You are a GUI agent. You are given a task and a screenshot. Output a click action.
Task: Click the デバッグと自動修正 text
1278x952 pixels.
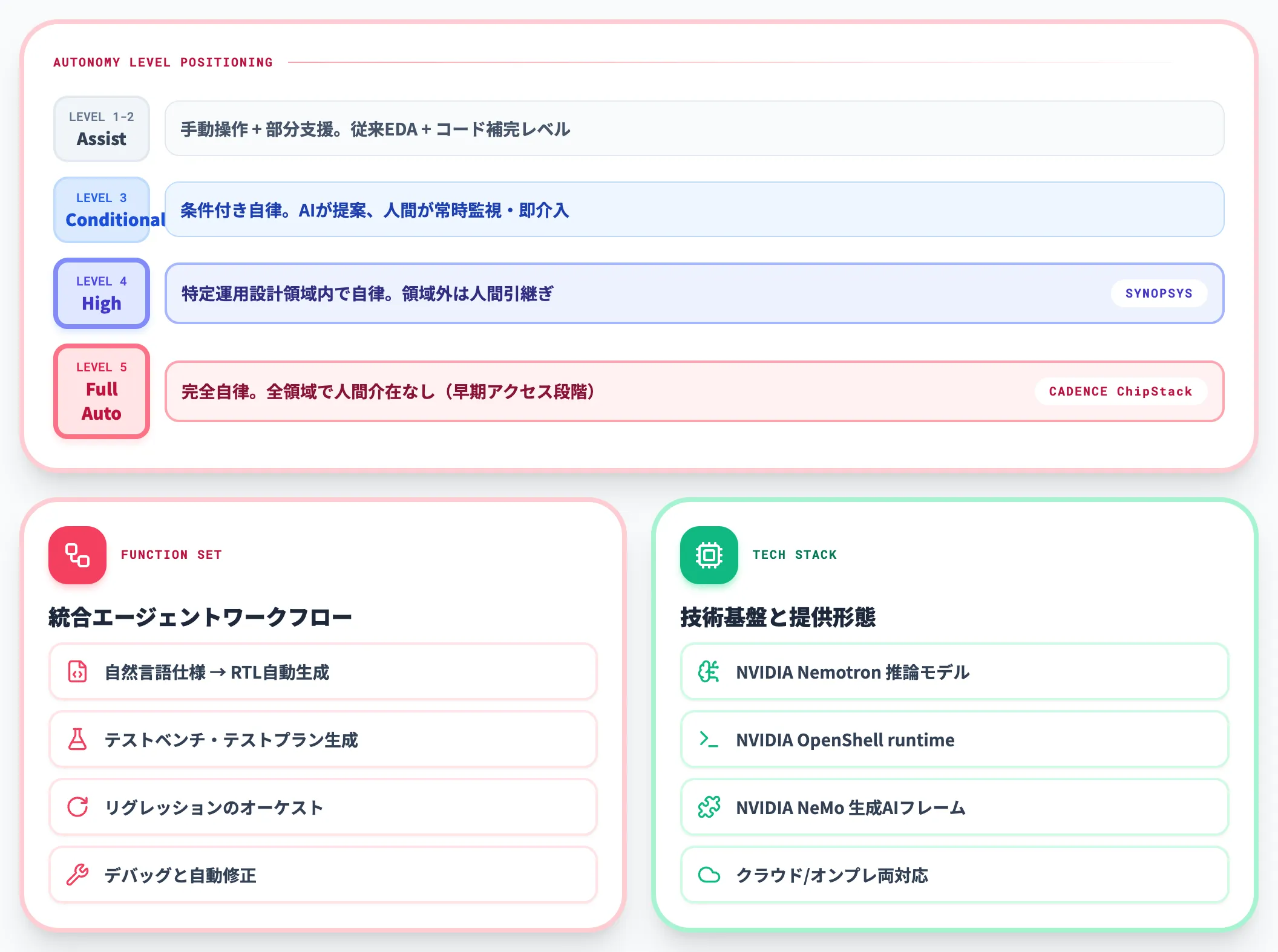180,876
